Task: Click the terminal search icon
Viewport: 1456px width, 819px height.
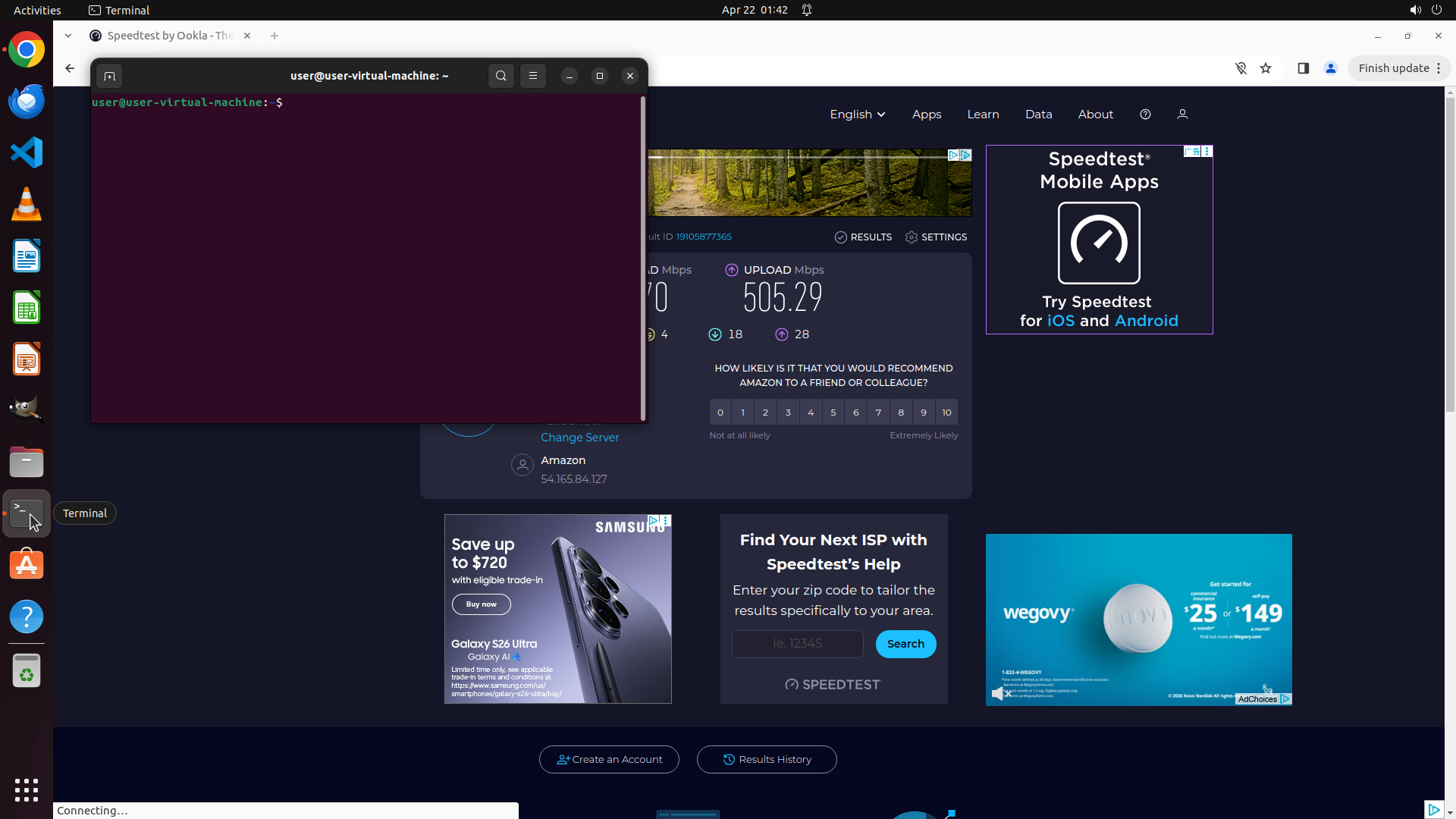Action: (x=500, y=76)
